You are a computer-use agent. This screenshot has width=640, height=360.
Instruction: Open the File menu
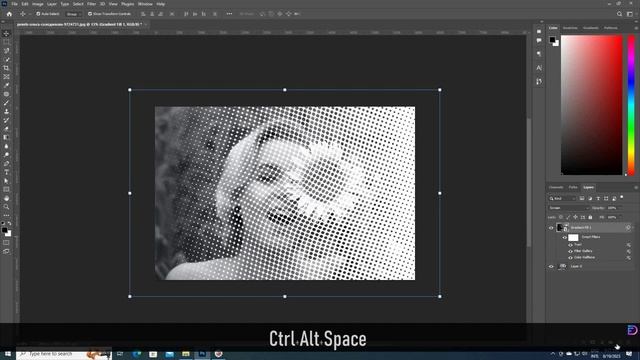[x=14, y=4]
